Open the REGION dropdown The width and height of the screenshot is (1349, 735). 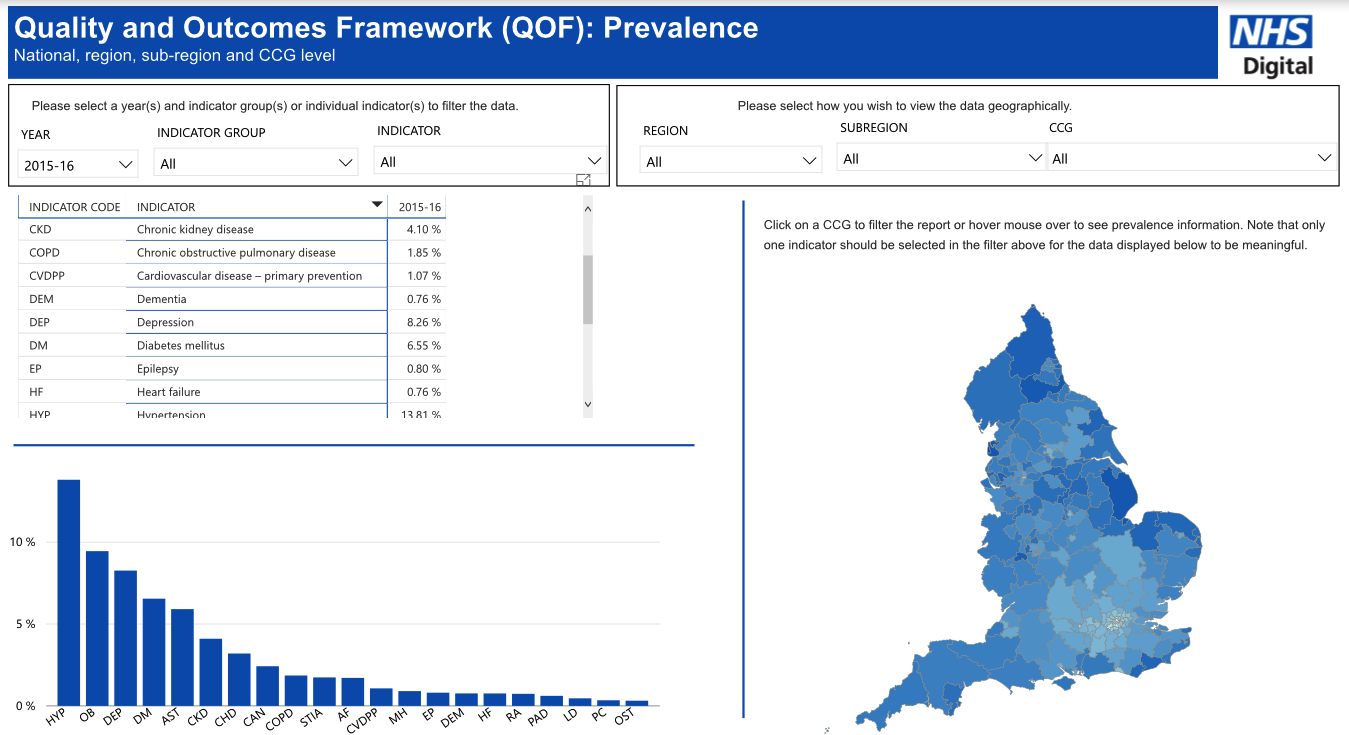point(730,160)
